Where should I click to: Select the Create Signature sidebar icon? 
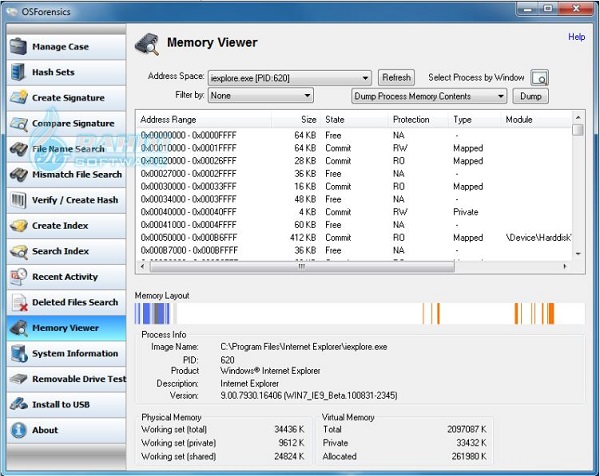click(x=18, y=98)
